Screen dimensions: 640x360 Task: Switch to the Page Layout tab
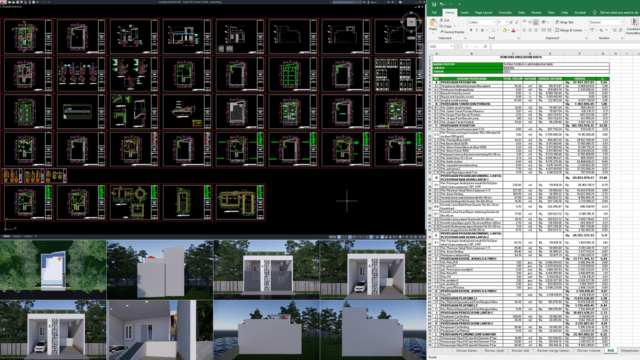pos(484,13)
